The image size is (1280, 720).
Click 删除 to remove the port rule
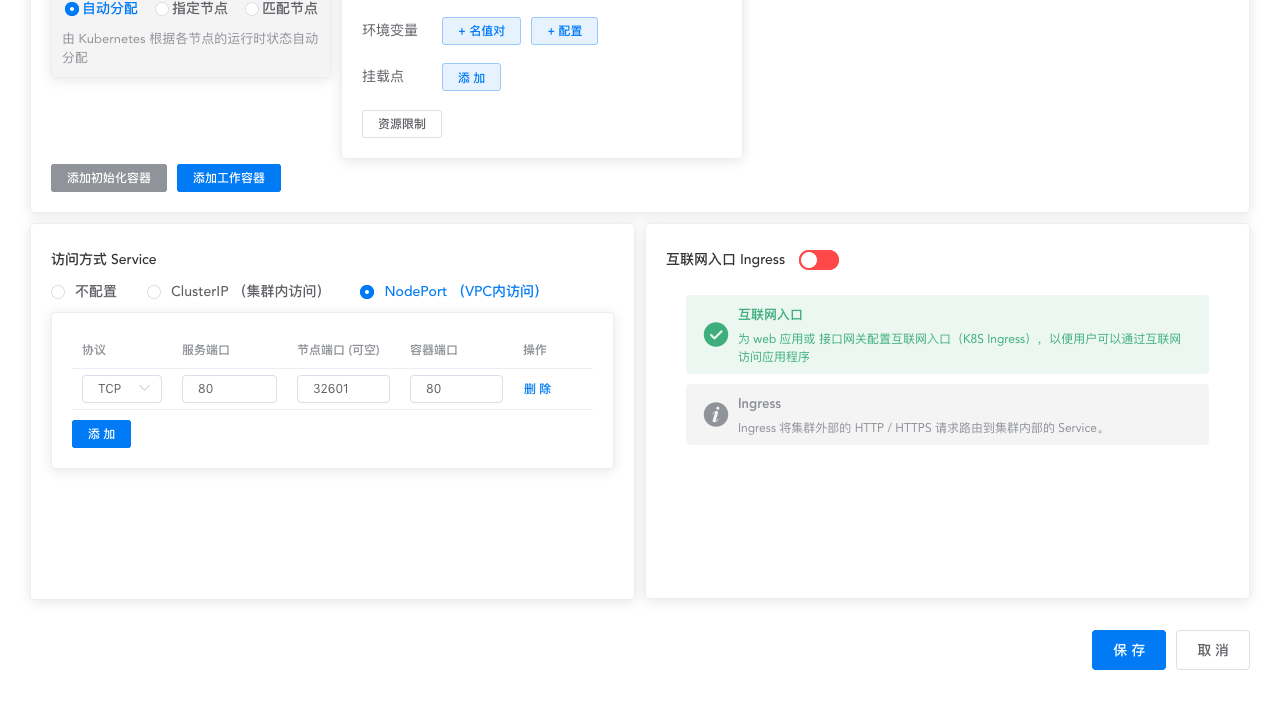pos(537,389)
